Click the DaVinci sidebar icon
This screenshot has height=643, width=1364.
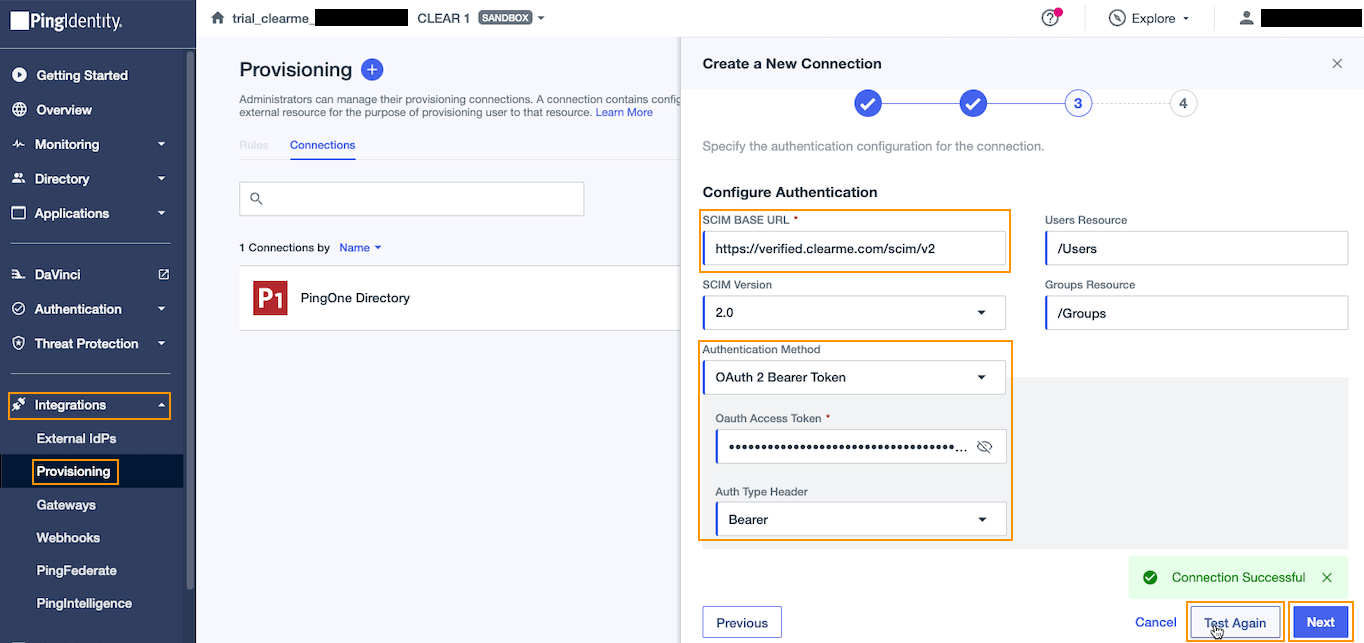pyautogui.click(x=18, y=274)
